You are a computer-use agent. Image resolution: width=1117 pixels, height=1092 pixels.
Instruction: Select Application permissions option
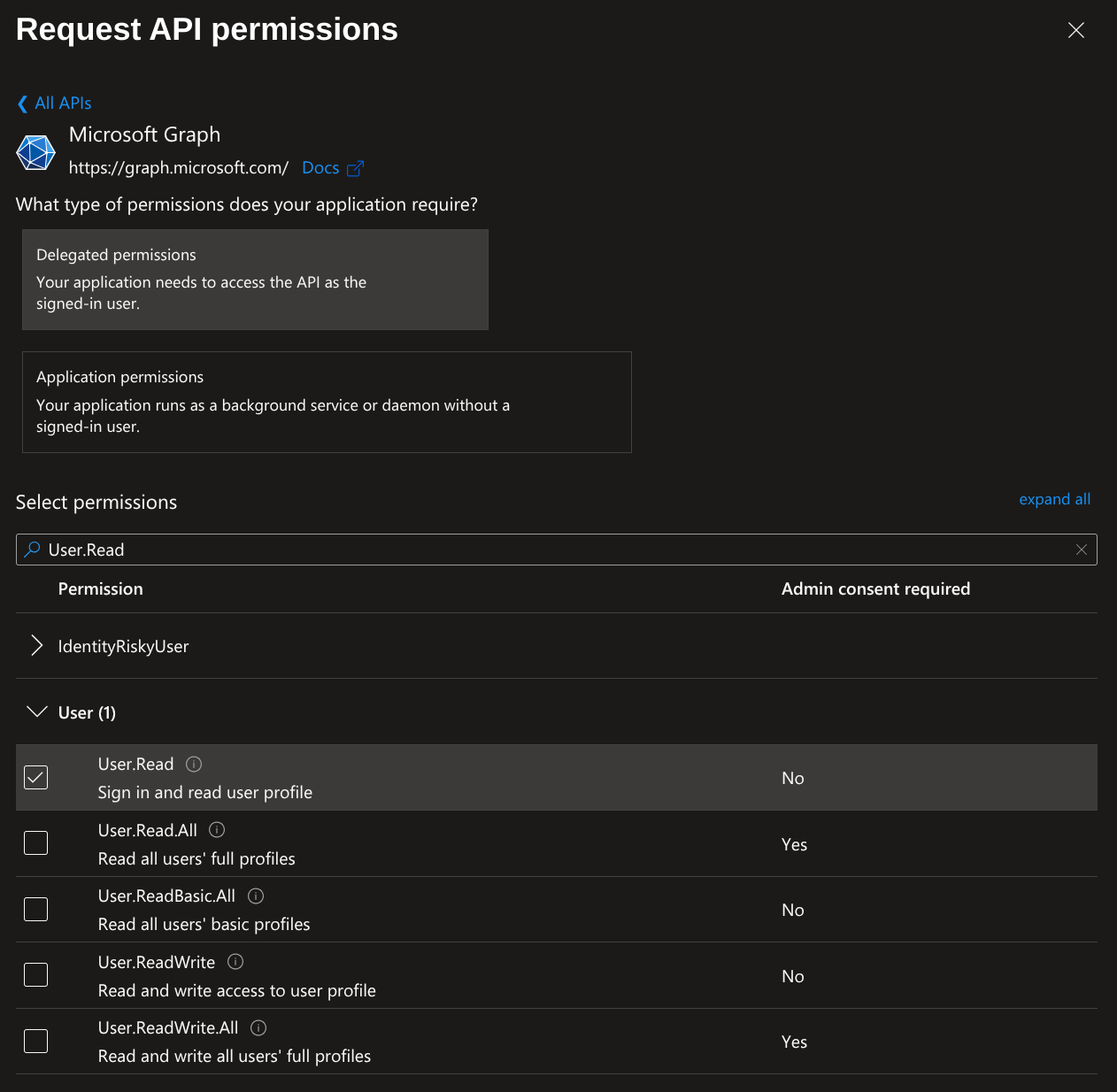(327, 403)
